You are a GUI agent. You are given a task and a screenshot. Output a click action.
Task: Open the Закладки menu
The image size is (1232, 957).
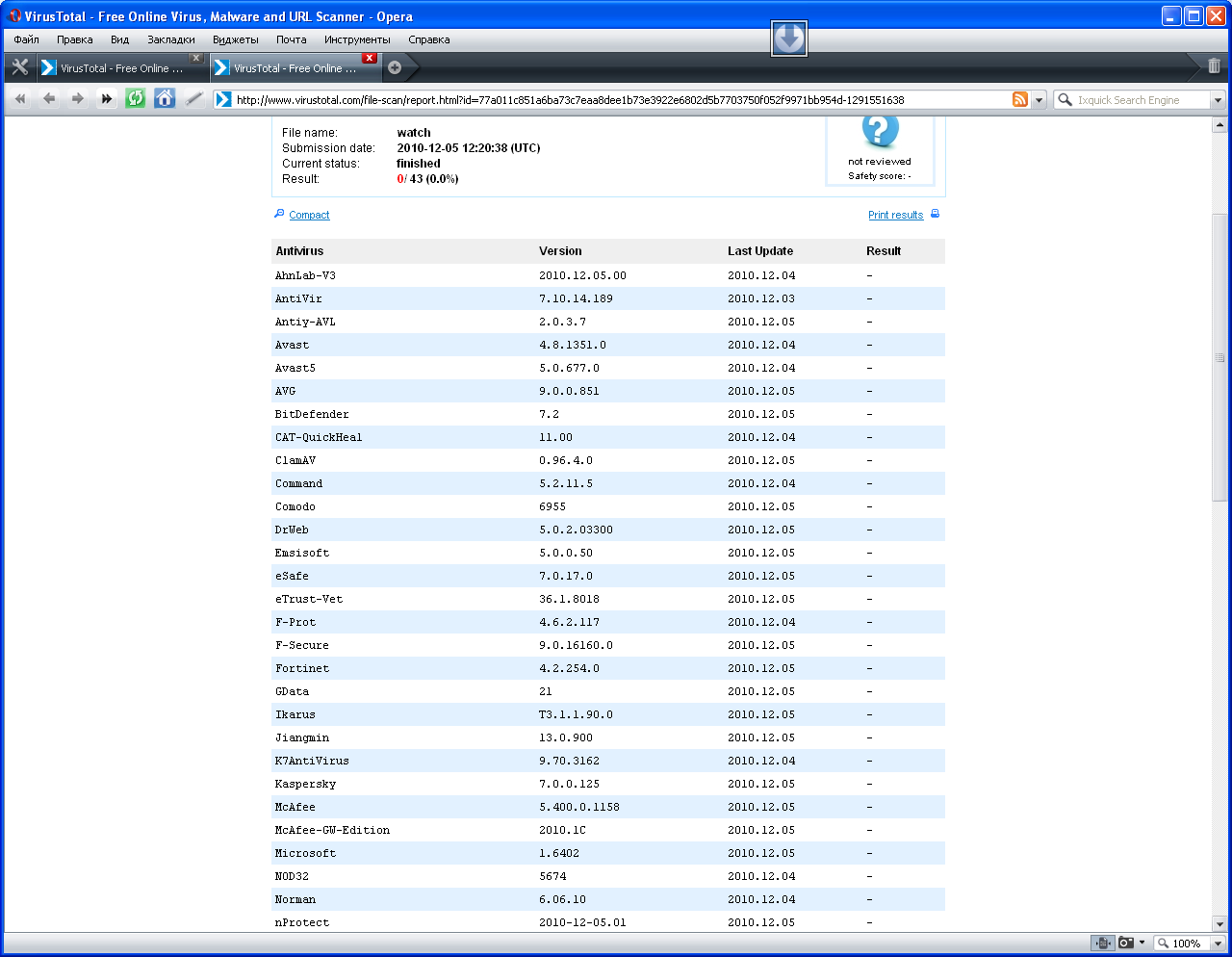[x=171, y=39]
